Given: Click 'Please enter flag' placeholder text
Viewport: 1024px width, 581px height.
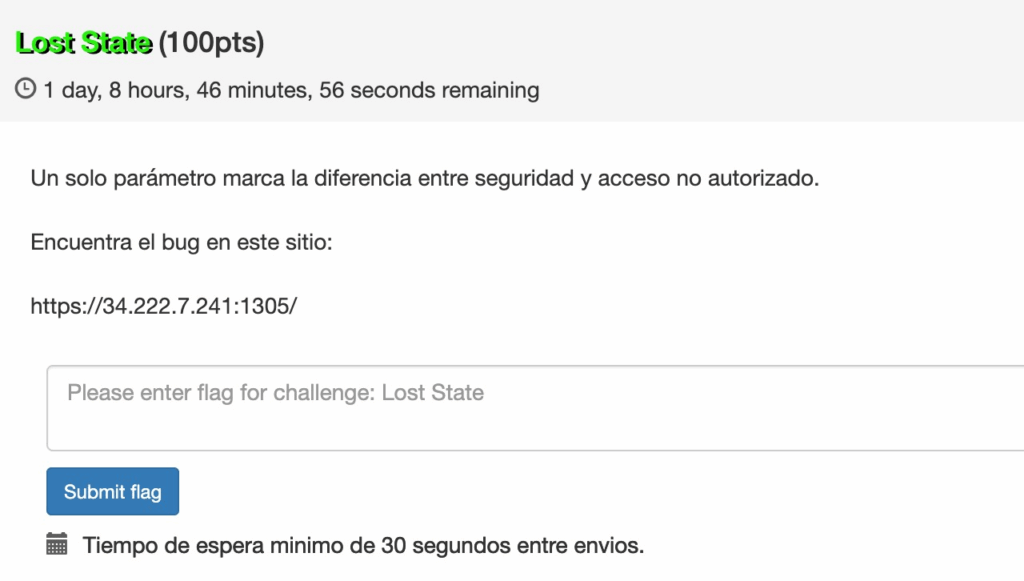Looking at the screenshot, I should point(275,393).
